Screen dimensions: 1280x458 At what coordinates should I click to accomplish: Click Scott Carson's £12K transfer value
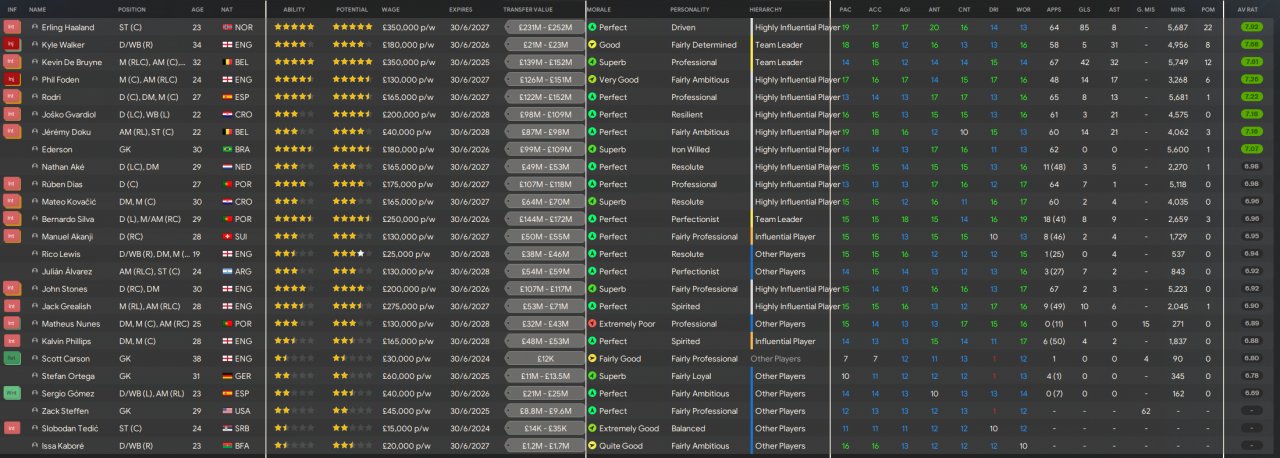coord(543,358)
